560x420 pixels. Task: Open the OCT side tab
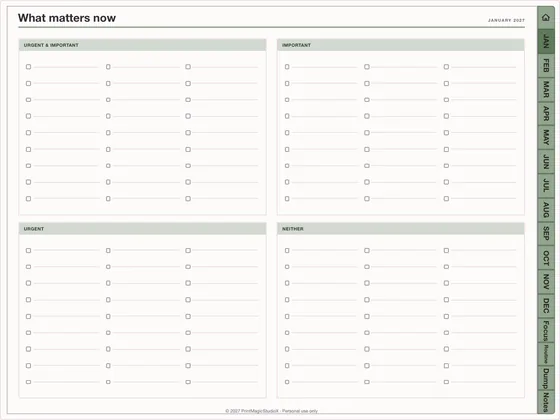(546, 258)
